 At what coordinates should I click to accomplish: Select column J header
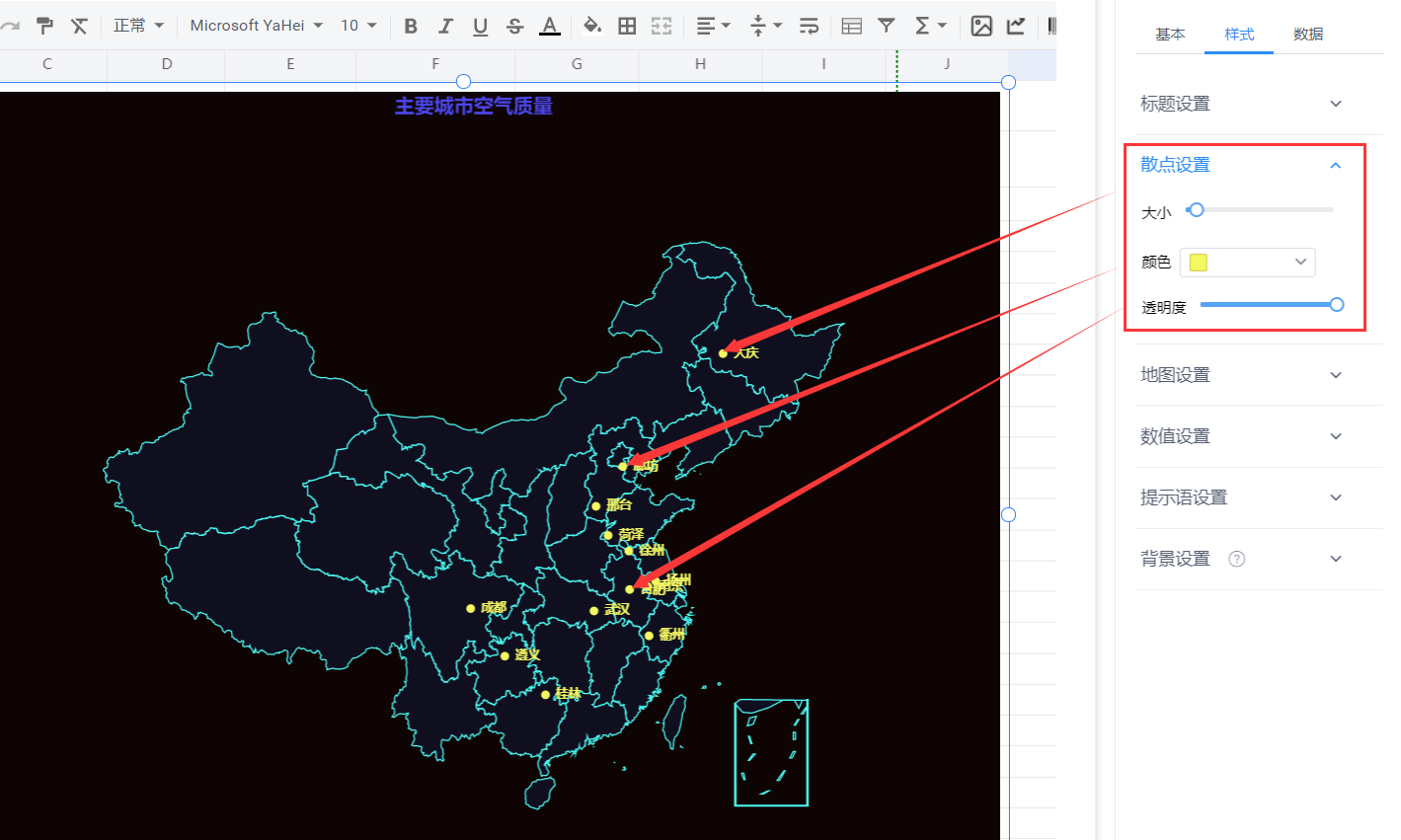(947, 64)
